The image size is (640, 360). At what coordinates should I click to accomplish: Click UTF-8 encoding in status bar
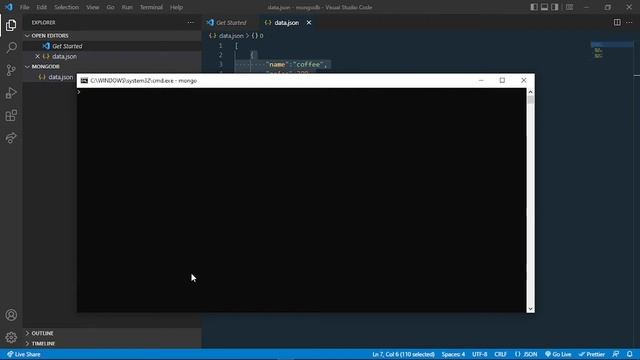tap(479, 354)
